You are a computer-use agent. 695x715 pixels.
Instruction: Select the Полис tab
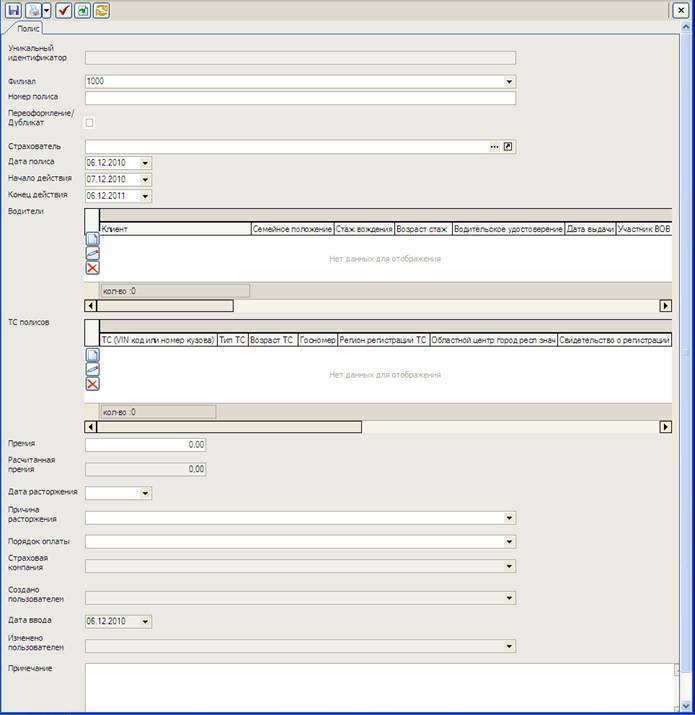pos(29,30)
